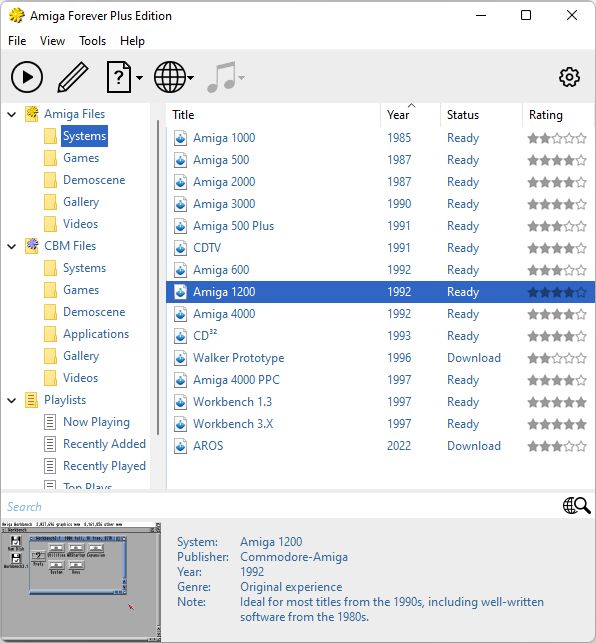596x643 pixels.
Task: Sort list by Status column header
Action: pyautogui.click(x=482, y=115)
